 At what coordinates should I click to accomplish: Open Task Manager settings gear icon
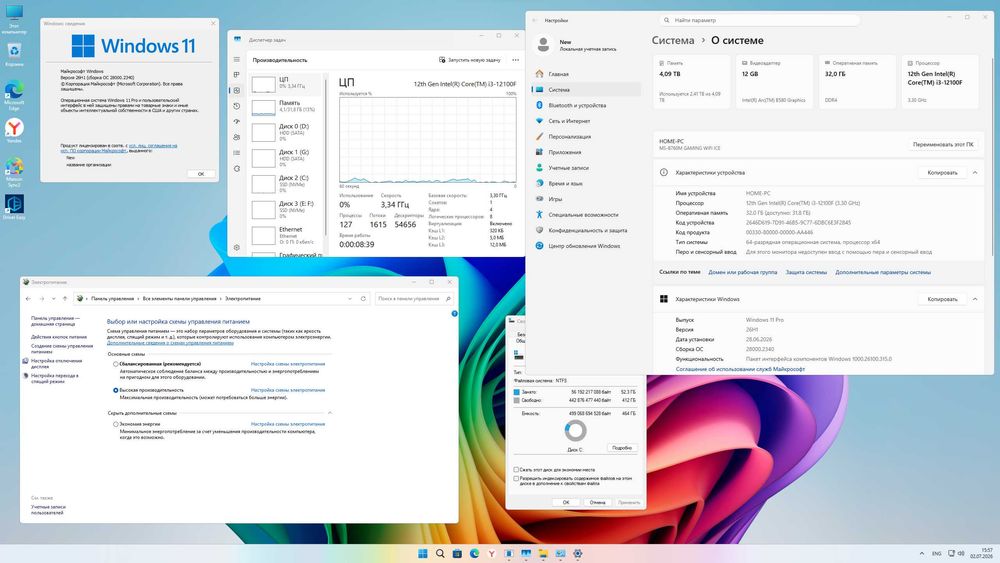coord(237,247)
